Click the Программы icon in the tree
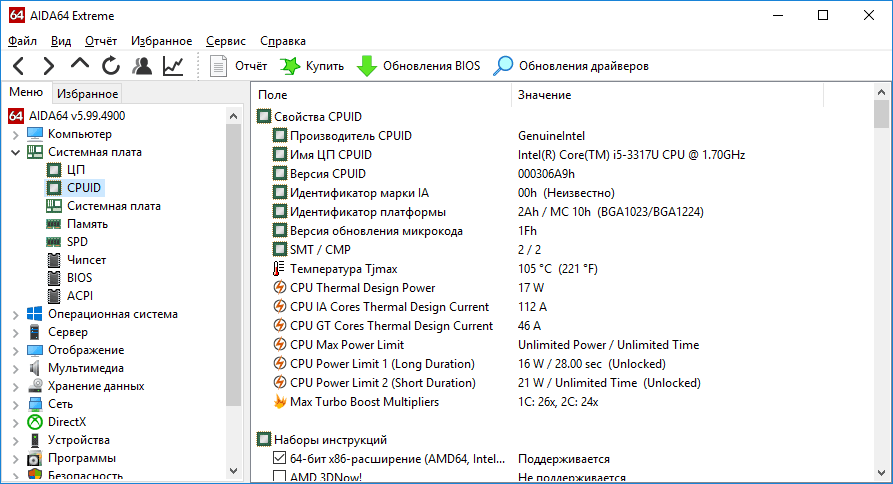893x484 pixels. tap(35, 458)
